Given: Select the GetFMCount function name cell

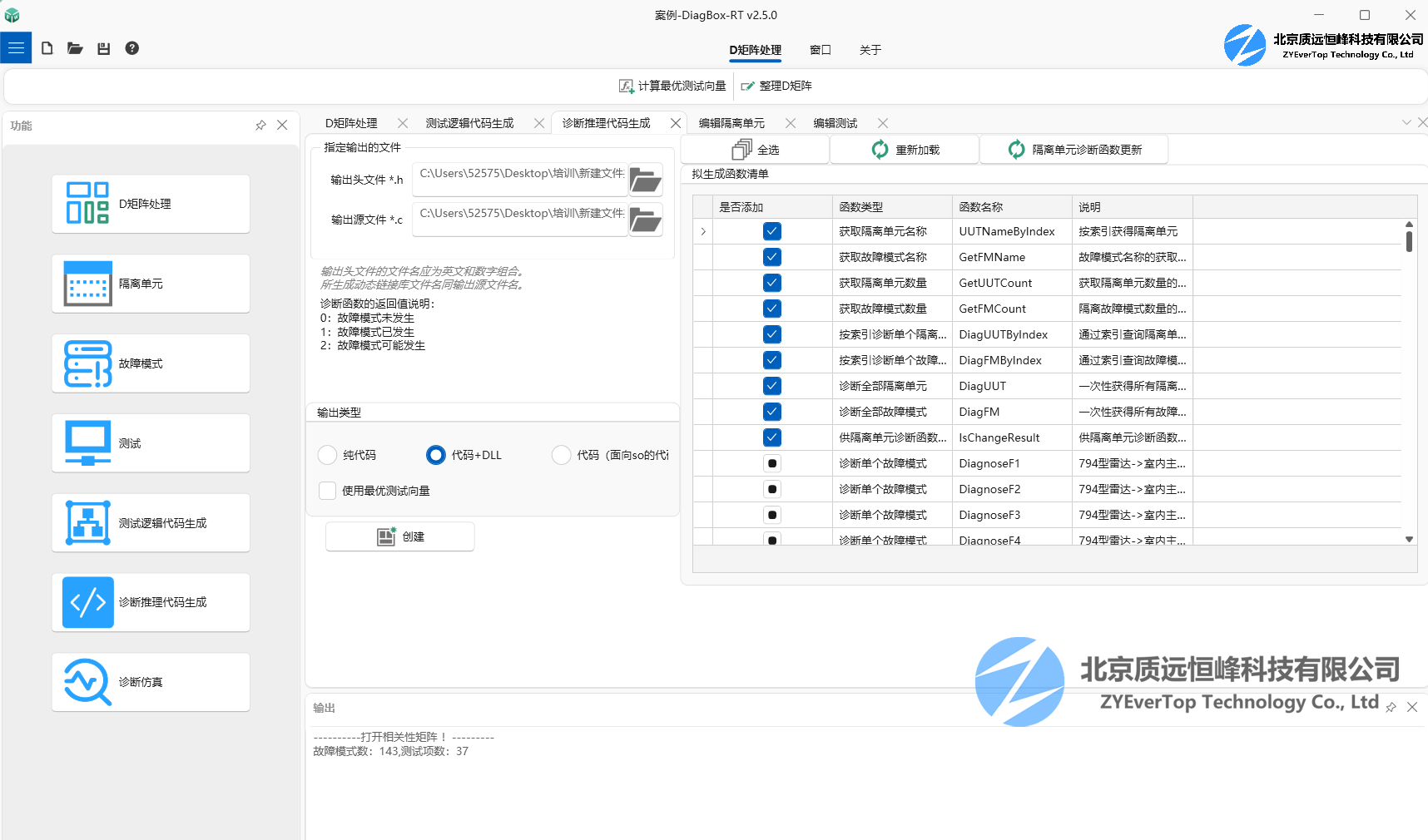Looking at the screenshot, I should tap(1013, 309).
